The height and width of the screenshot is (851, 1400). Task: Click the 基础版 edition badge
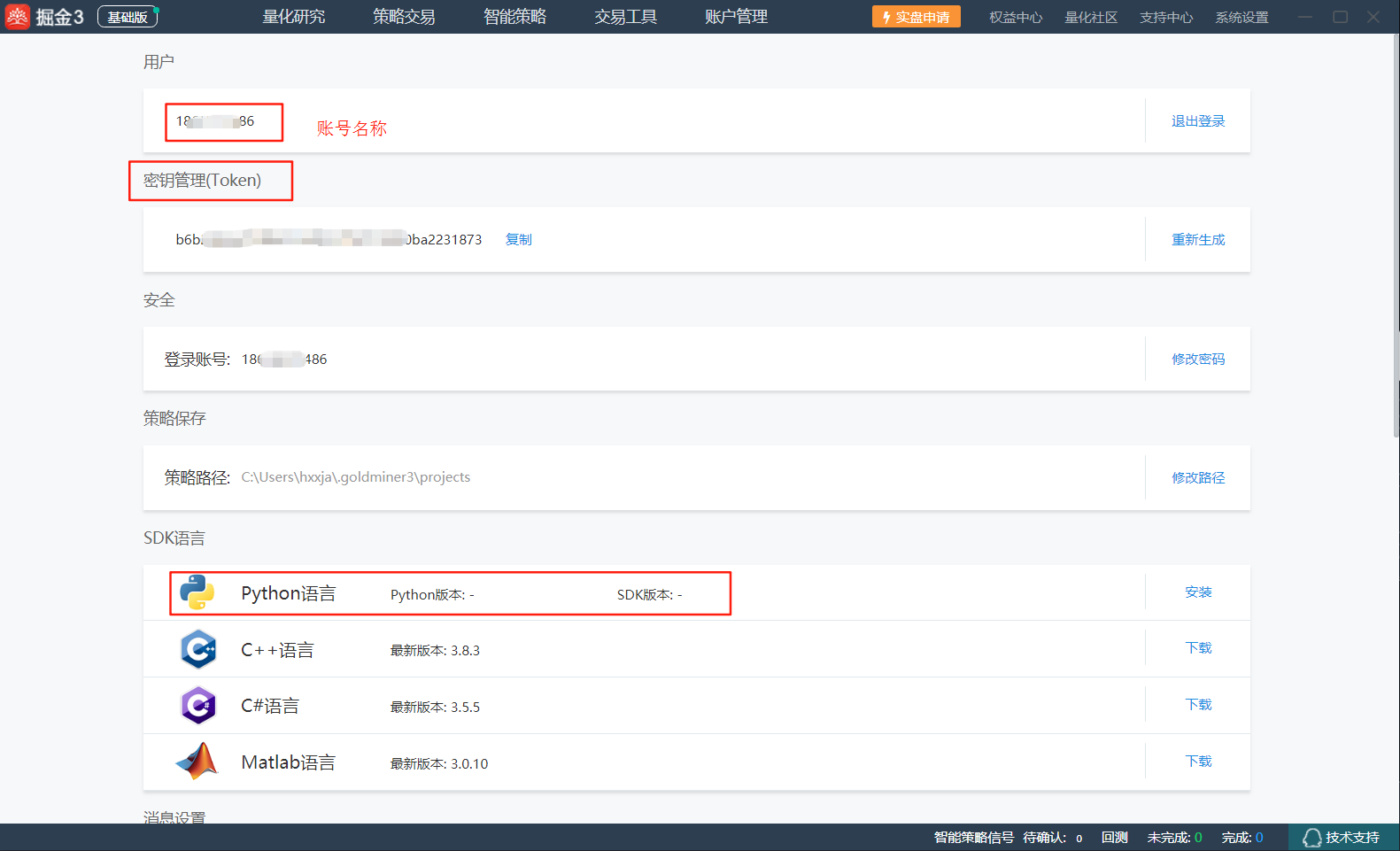click(x=128, y=17)
